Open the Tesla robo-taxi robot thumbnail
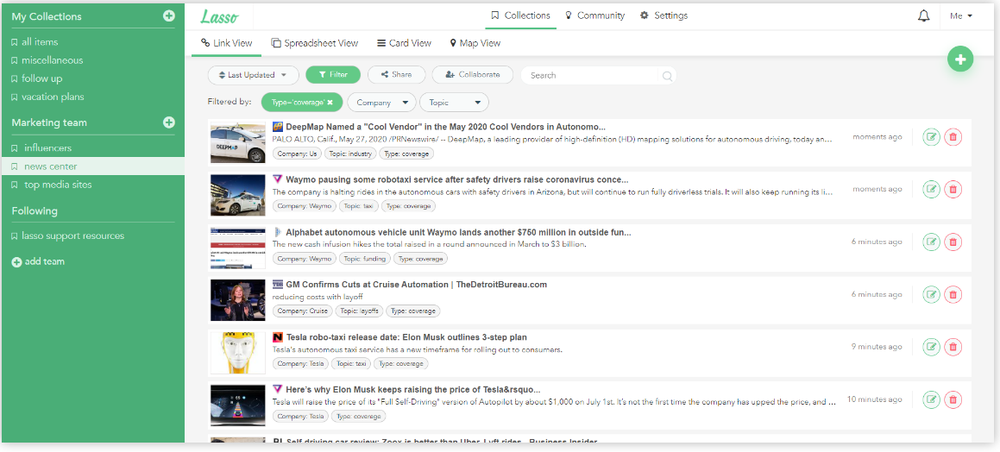This screenshot has width=1000, height=452. coord(238,353)
